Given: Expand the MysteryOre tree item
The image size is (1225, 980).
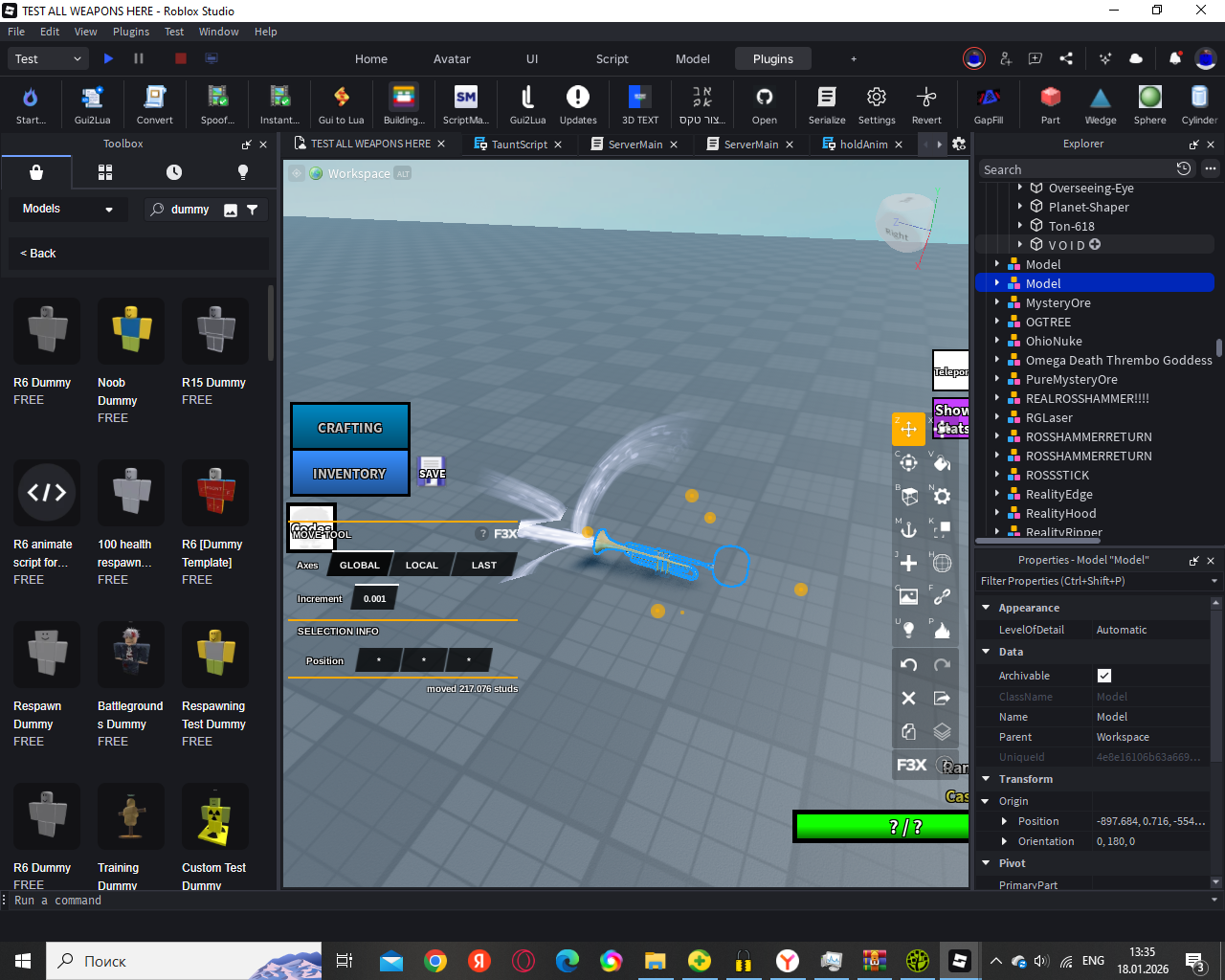Looking at the screenshot, I should tap(997, 302).
